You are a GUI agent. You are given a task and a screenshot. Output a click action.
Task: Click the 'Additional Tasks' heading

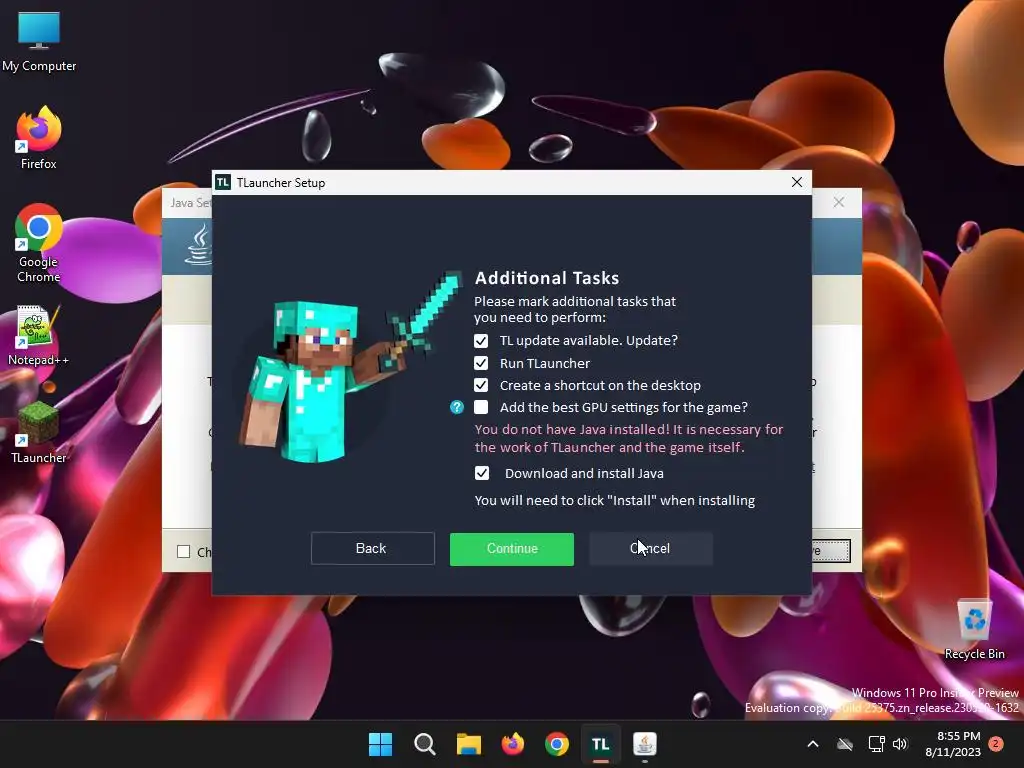point(547,278)
